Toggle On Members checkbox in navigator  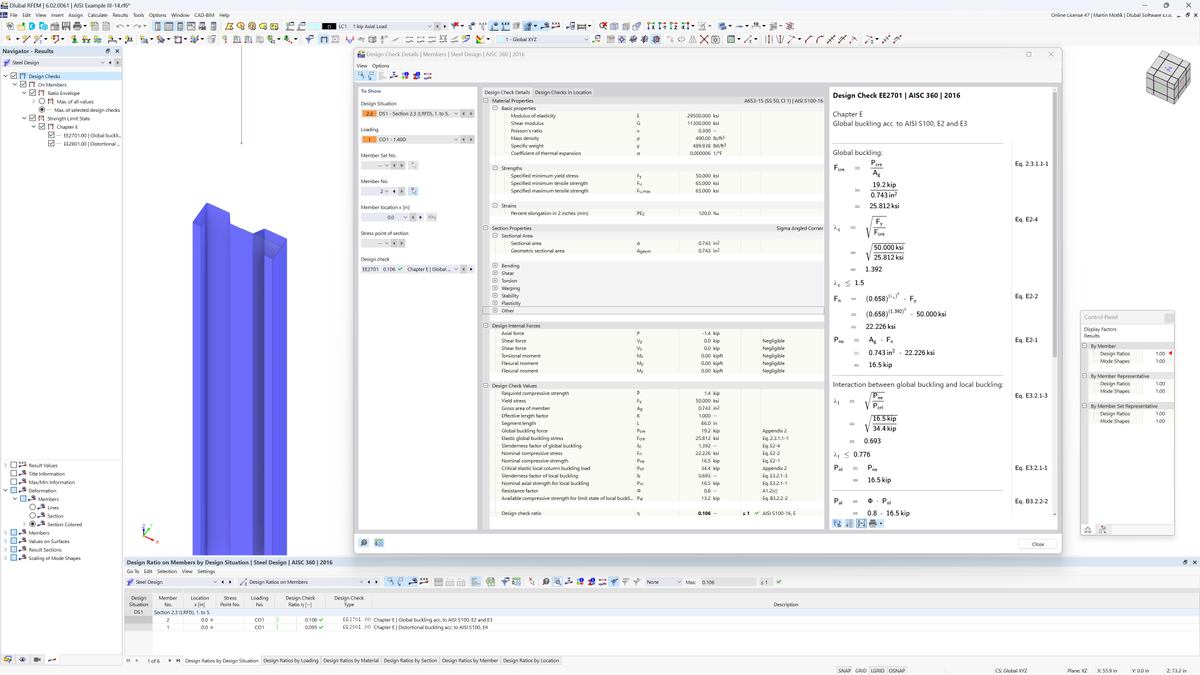point(23,85)
